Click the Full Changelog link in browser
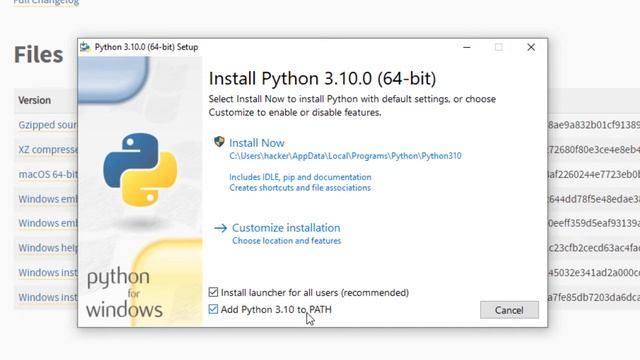 46,2
